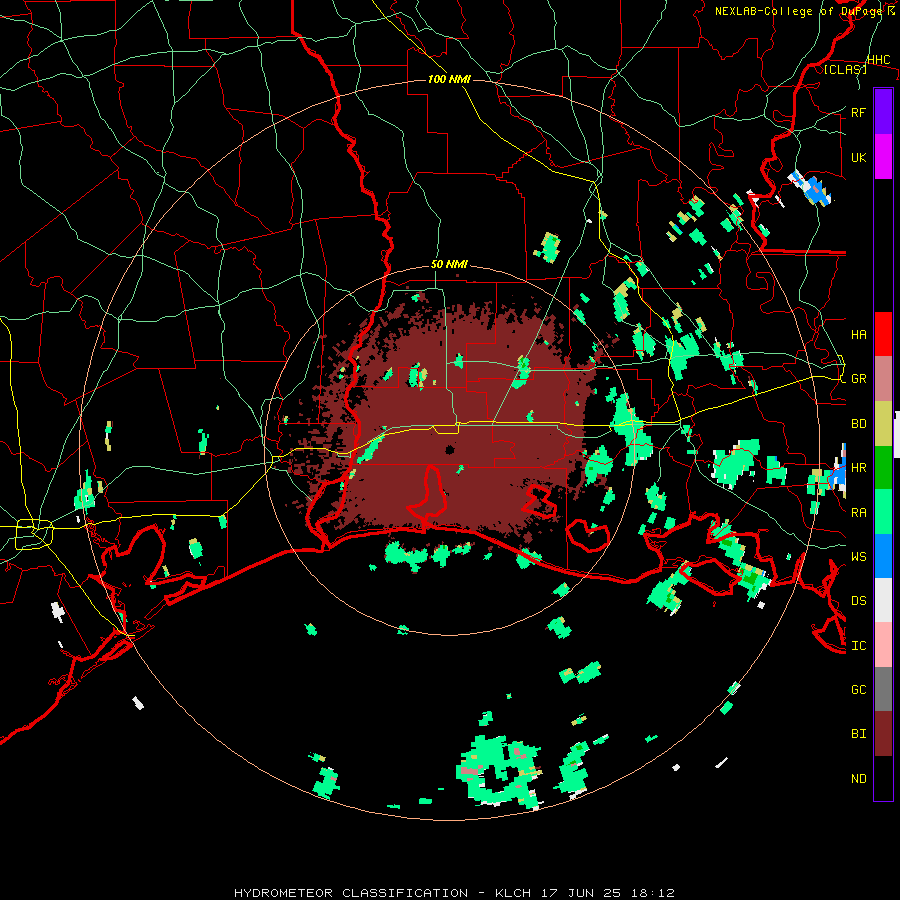Viewport: 900px width, 900px height.
Task: Choose the white DS legend swatch
Action: [x=883, y=600]
